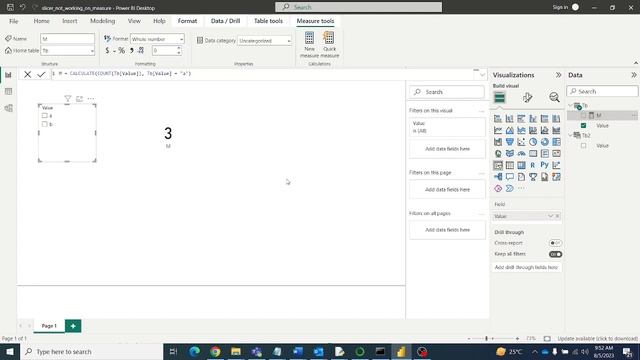
Task: Open the Value field well chevron menu
Action: point(550,216)
